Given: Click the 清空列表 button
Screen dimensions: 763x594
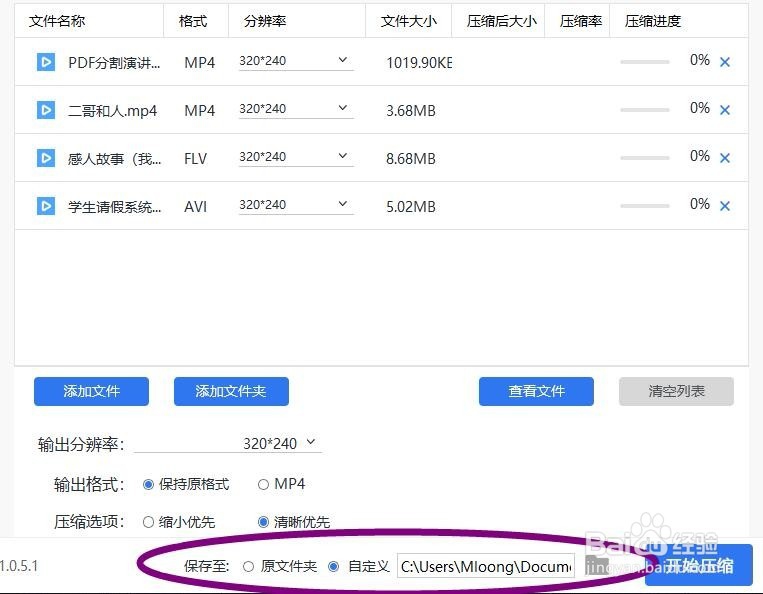Looking at the screenshot, I should coord(676,391).
